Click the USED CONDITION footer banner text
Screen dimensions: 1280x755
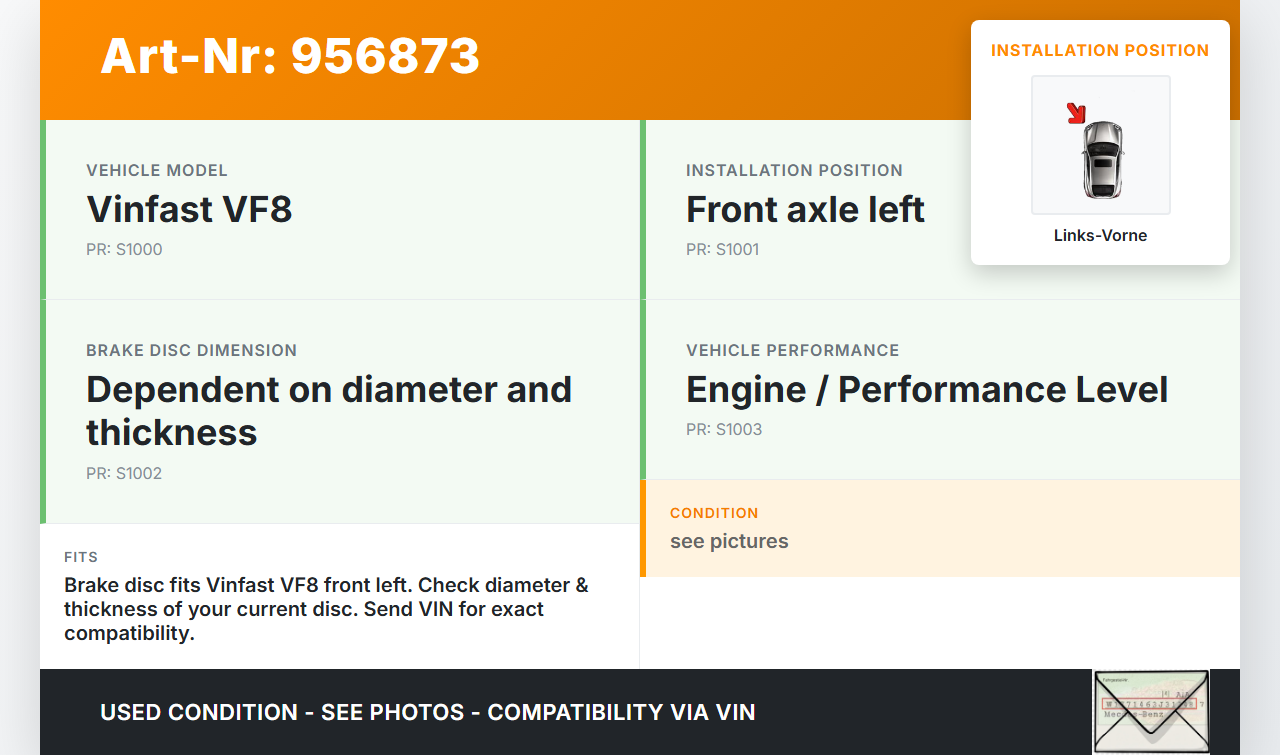click(x=427, y=712)
